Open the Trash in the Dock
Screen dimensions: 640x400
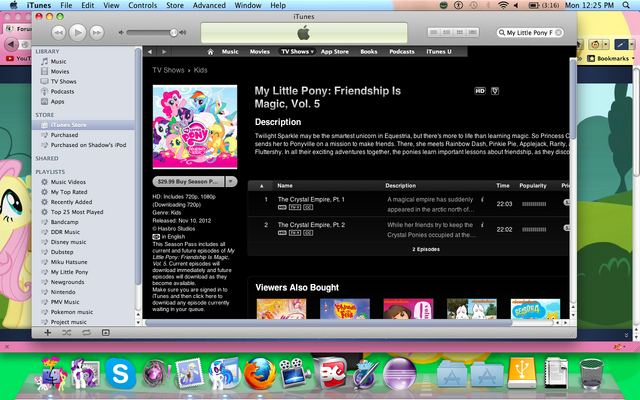point(591,373)
